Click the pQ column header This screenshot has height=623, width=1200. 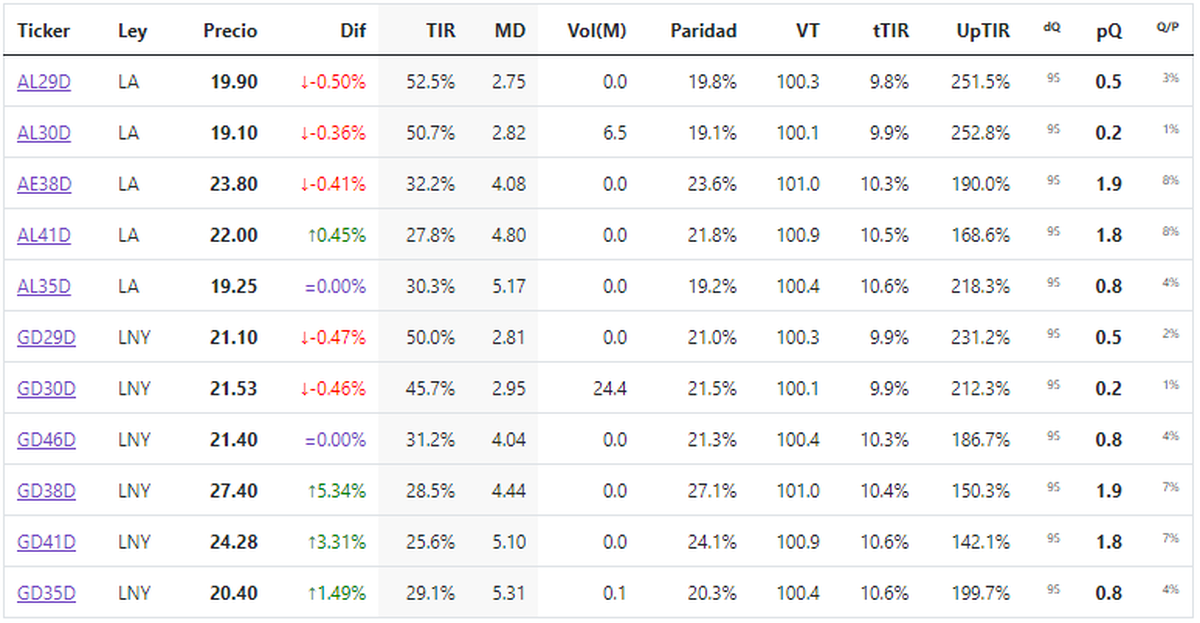pos(1108,31)
